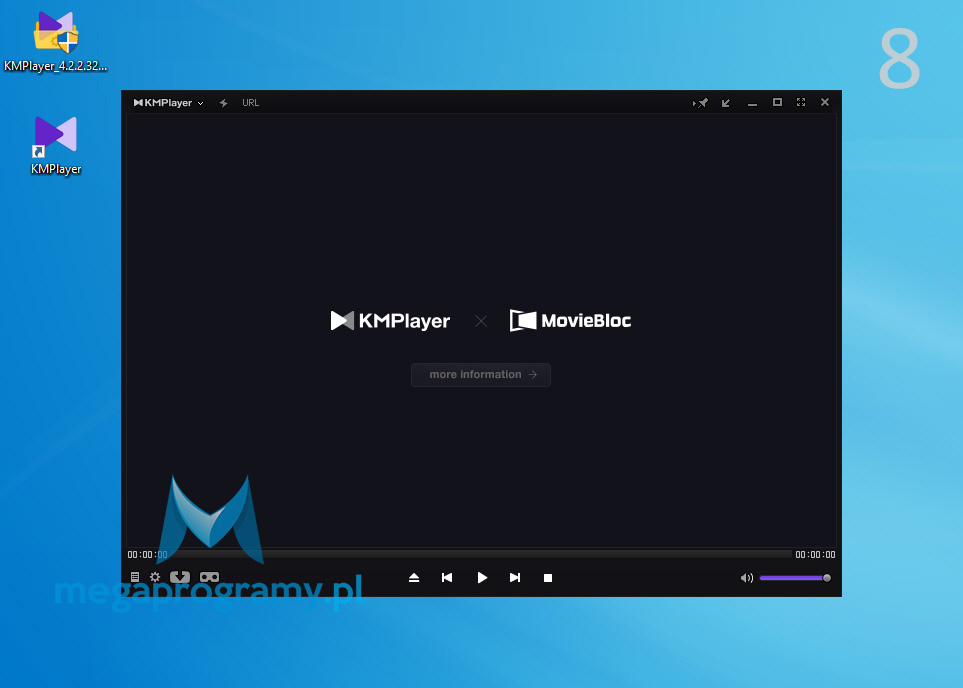Click the lightning bolt quick-open icon
This screenshot has height=688, width=963.
[x=224, y=103]
